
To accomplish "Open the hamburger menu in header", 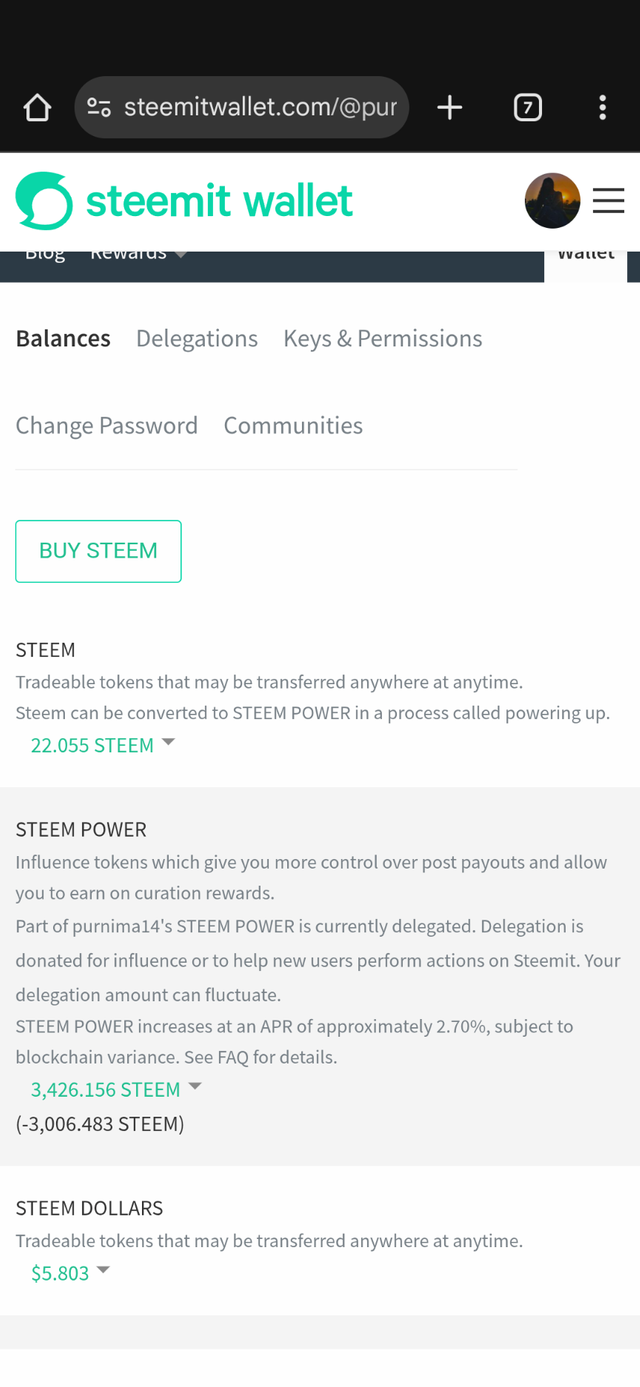I will pos(608,201).
